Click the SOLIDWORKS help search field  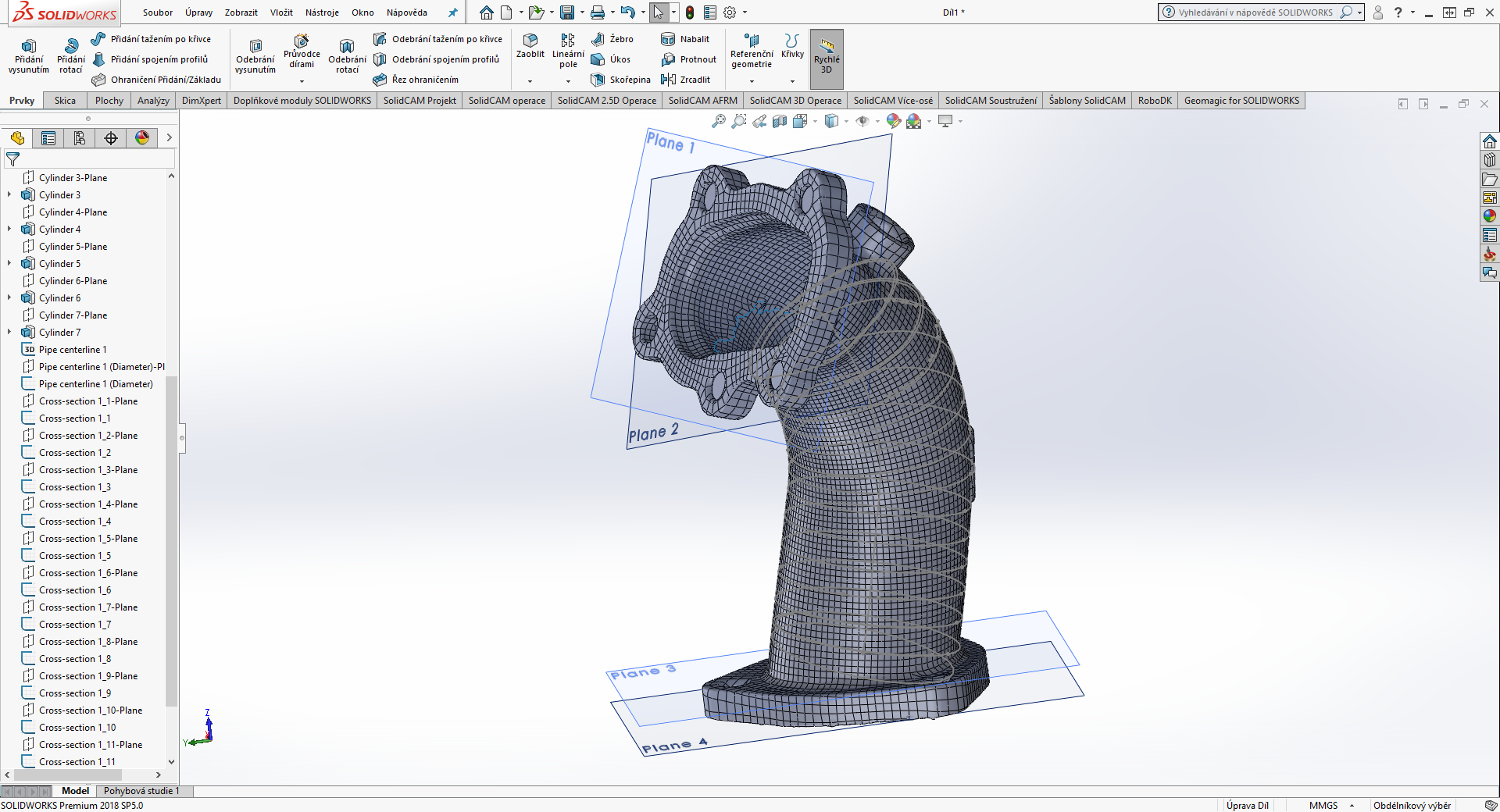click(x=1255, y=12)
